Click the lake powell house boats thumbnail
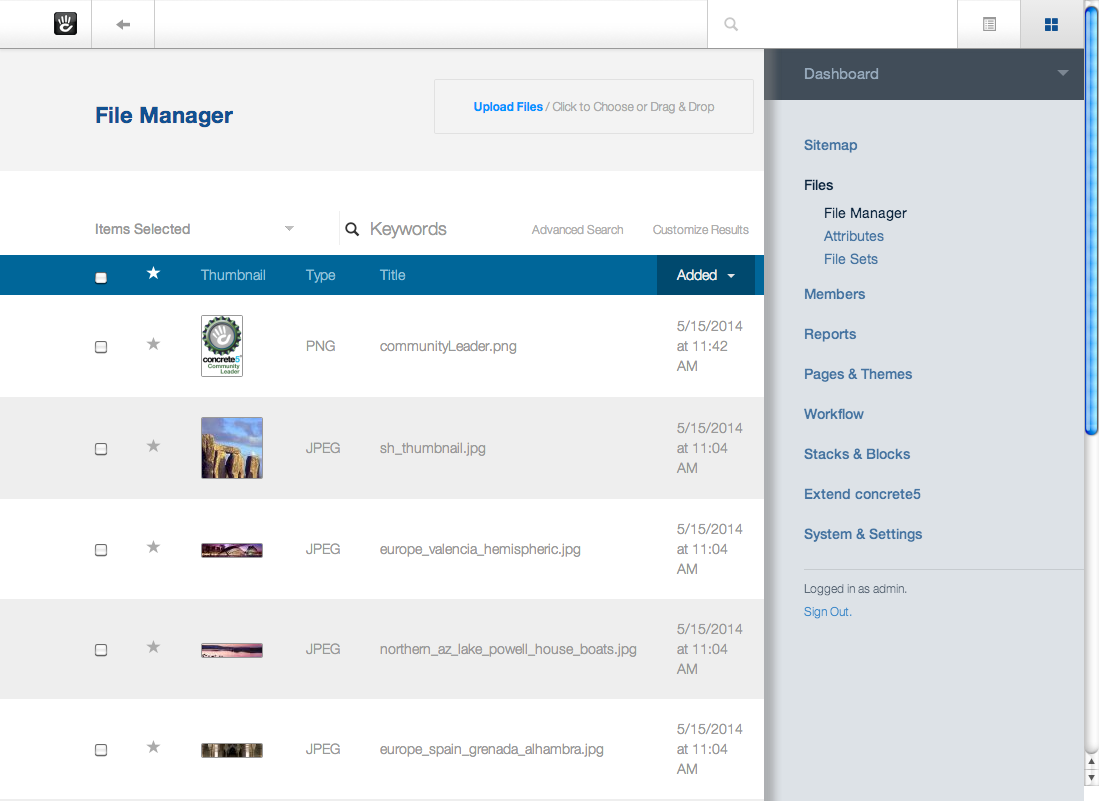1099x801 pixels. tap(232, 650)
